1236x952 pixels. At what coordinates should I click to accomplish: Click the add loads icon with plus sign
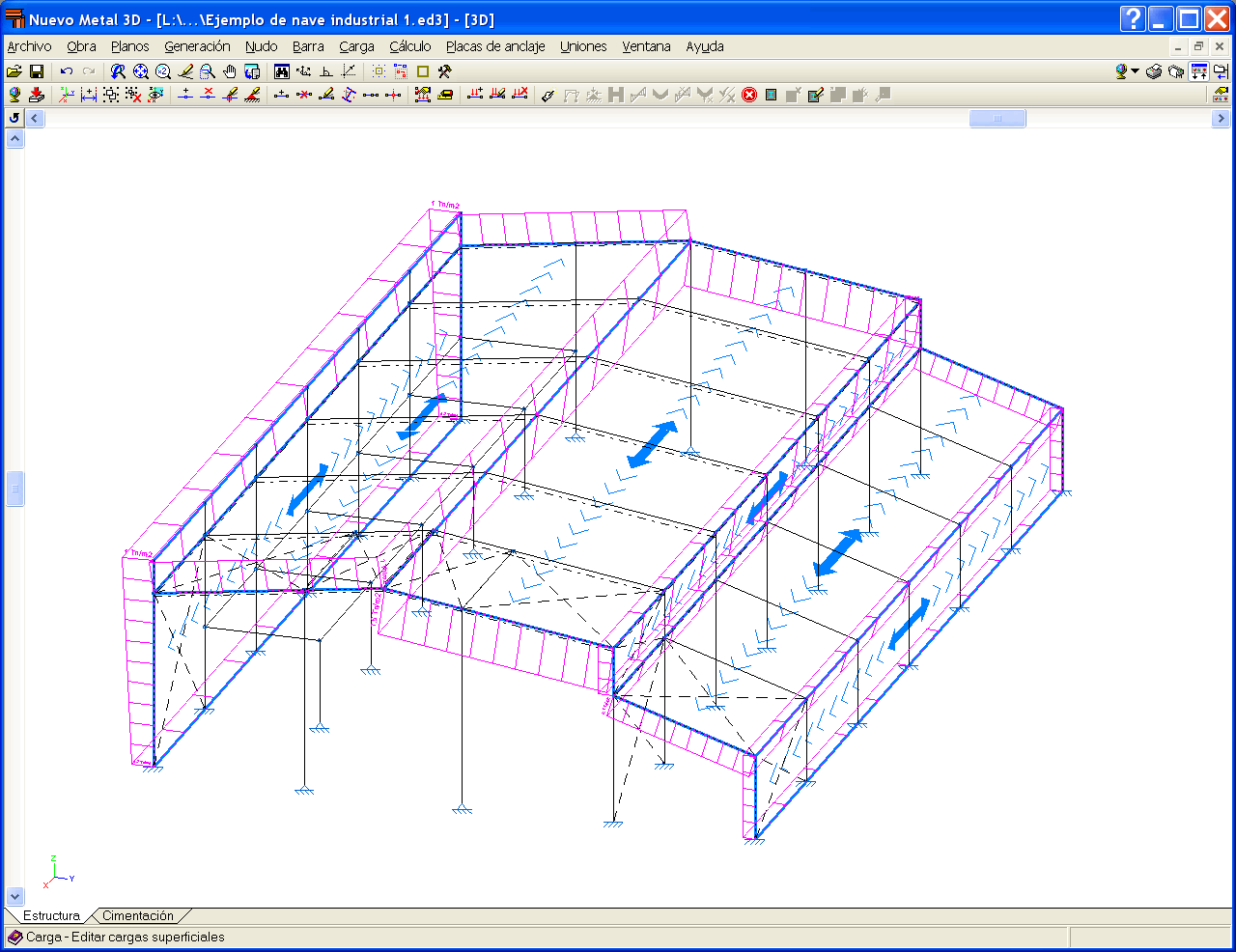click(475, 95)
